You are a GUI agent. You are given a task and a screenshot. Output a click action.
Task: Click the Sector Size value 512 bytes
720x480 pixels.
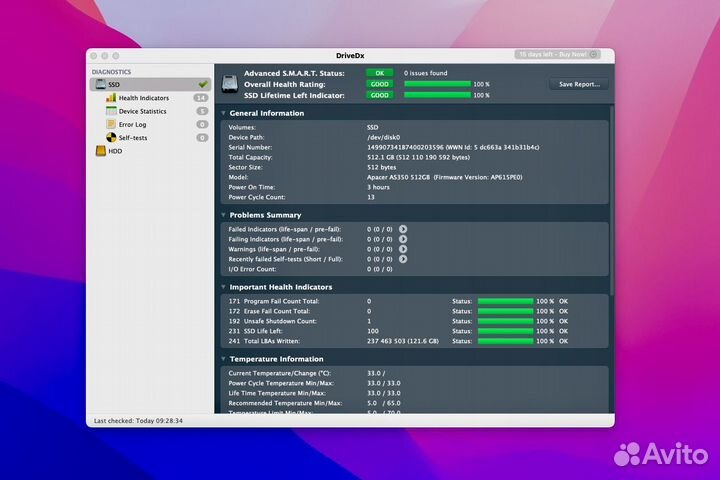click(x=381, y=167)
